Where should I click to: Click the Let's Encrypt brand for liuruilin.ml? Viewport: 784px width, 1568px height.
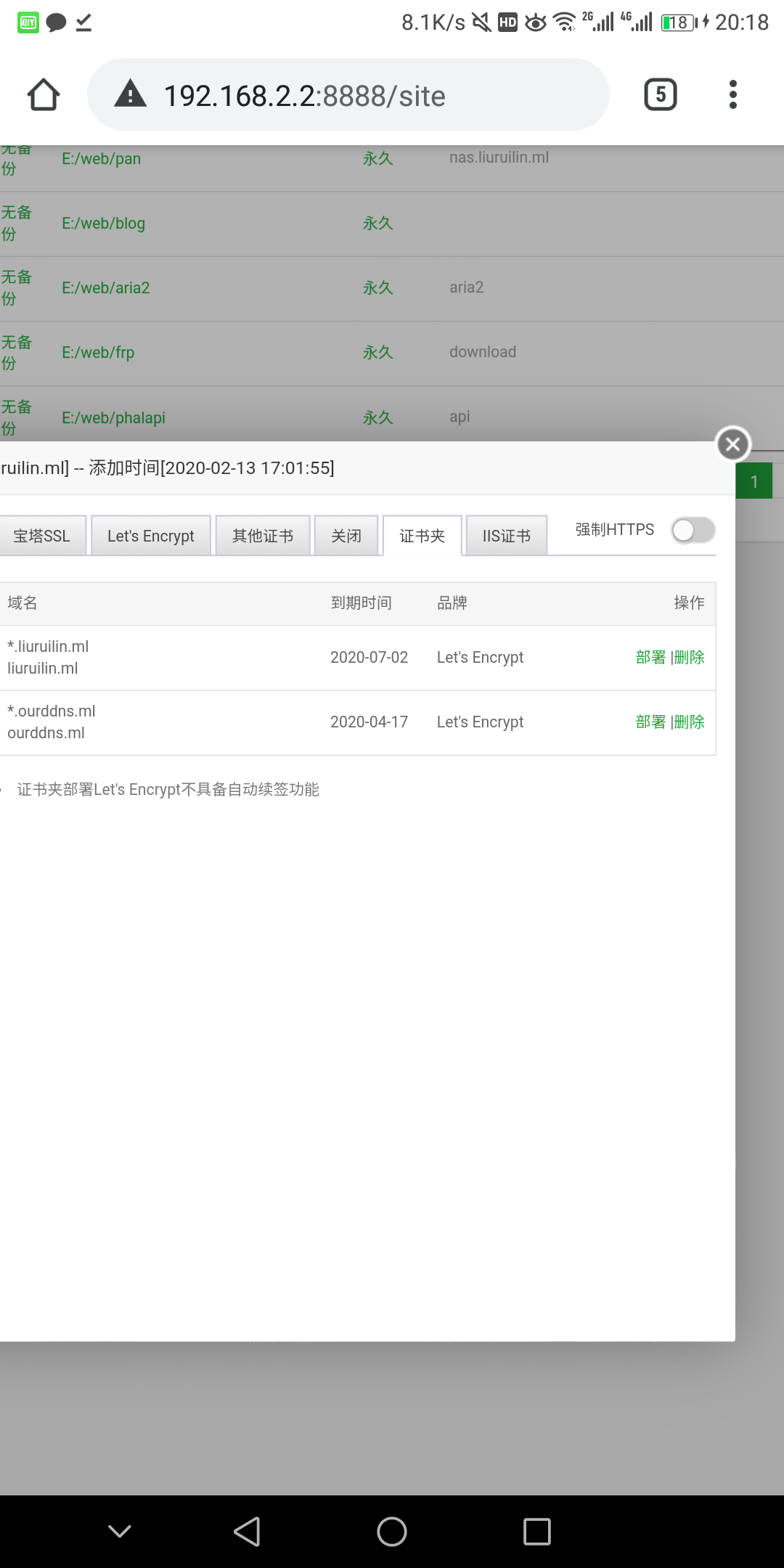(x=481, y=658)
